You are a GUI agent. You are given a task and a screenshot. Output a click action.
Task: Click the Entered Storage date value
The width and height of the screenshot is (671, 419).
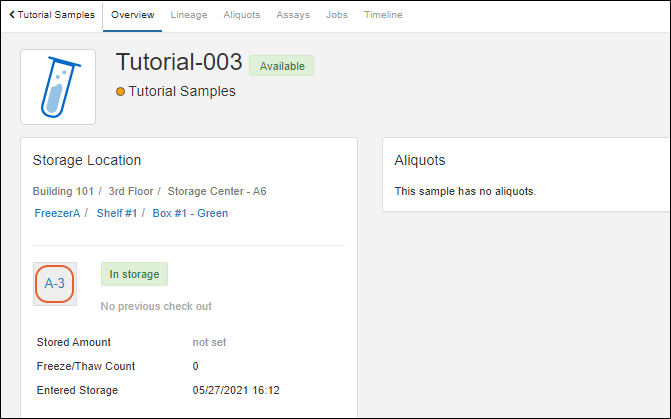pyautogui.click(x=236, y=390)
